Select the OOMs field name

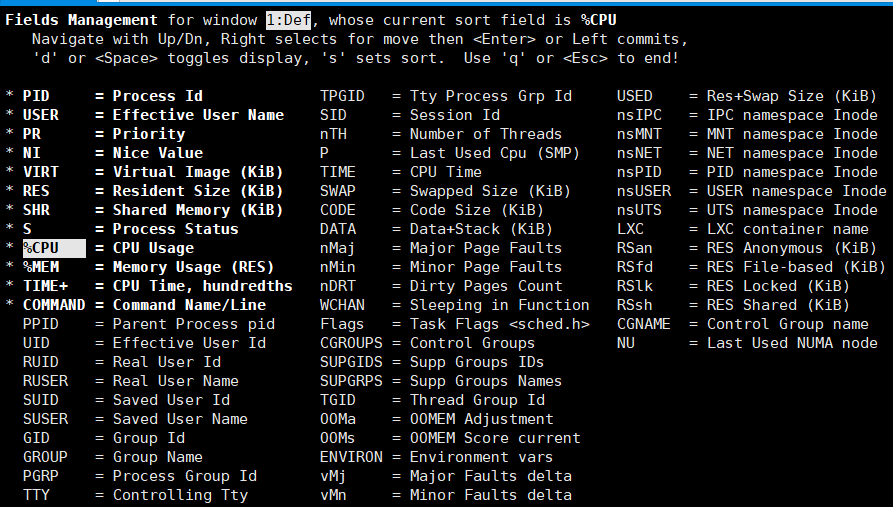click(337, 438)
